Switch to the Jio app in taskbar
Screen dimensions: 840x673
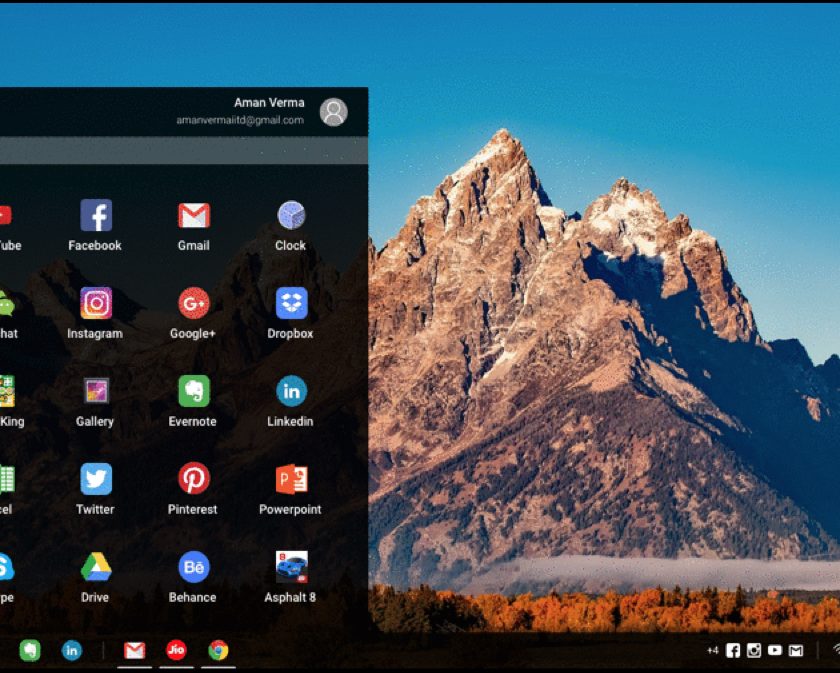pos(176,651)
